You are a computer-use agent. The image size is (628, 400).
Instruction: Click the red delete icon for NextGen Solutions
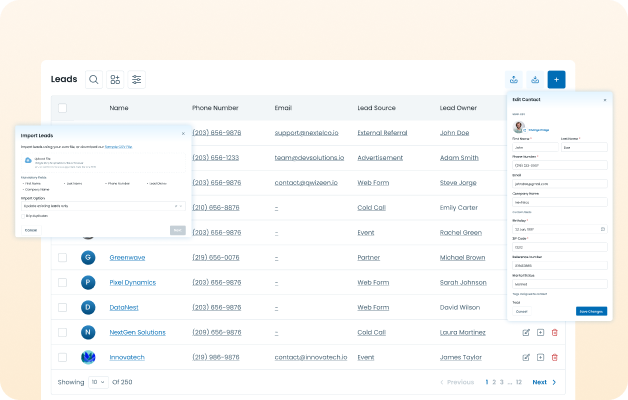pyautogui.click(x=555, y=331)
